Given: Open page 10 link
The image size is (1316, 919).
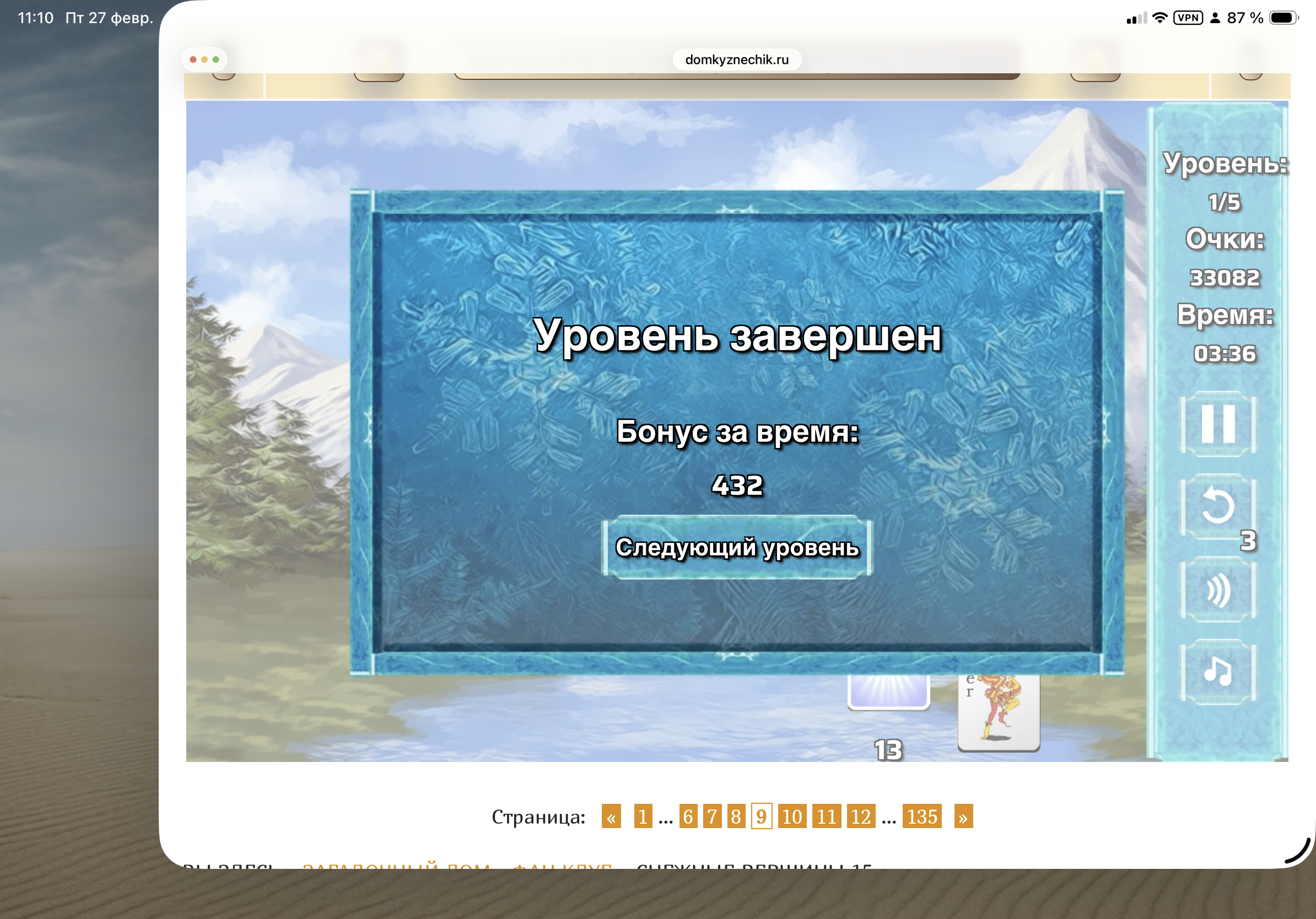Looking at the screenshot, I should 791,817.
